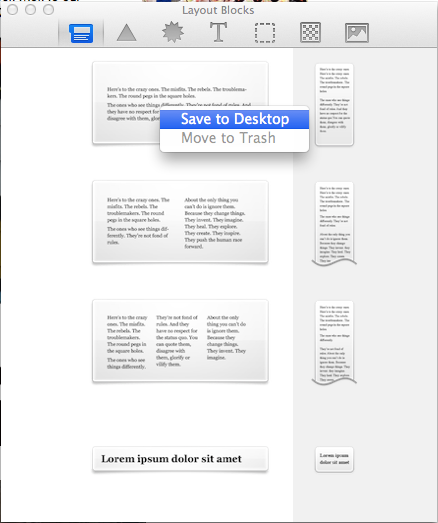Pick the narrow single-column preview thumbnail
This screenshot has width=438, height=523.
(334, 104)
